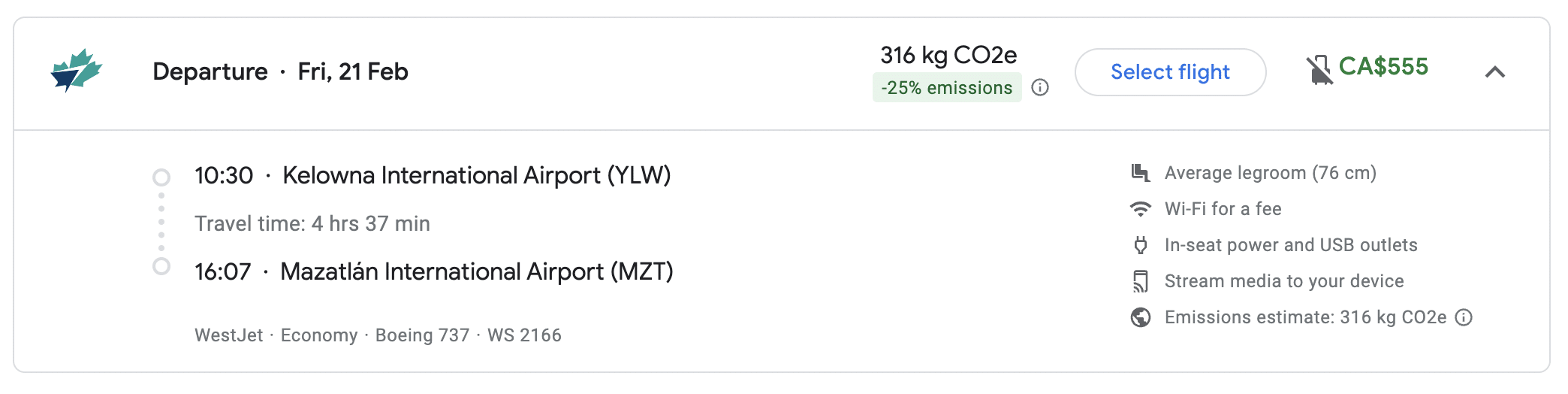The width and height of the screenshot is (1568, 394).
Task: Click the emissions estimate globe icon
Action: click(1141, 317)
